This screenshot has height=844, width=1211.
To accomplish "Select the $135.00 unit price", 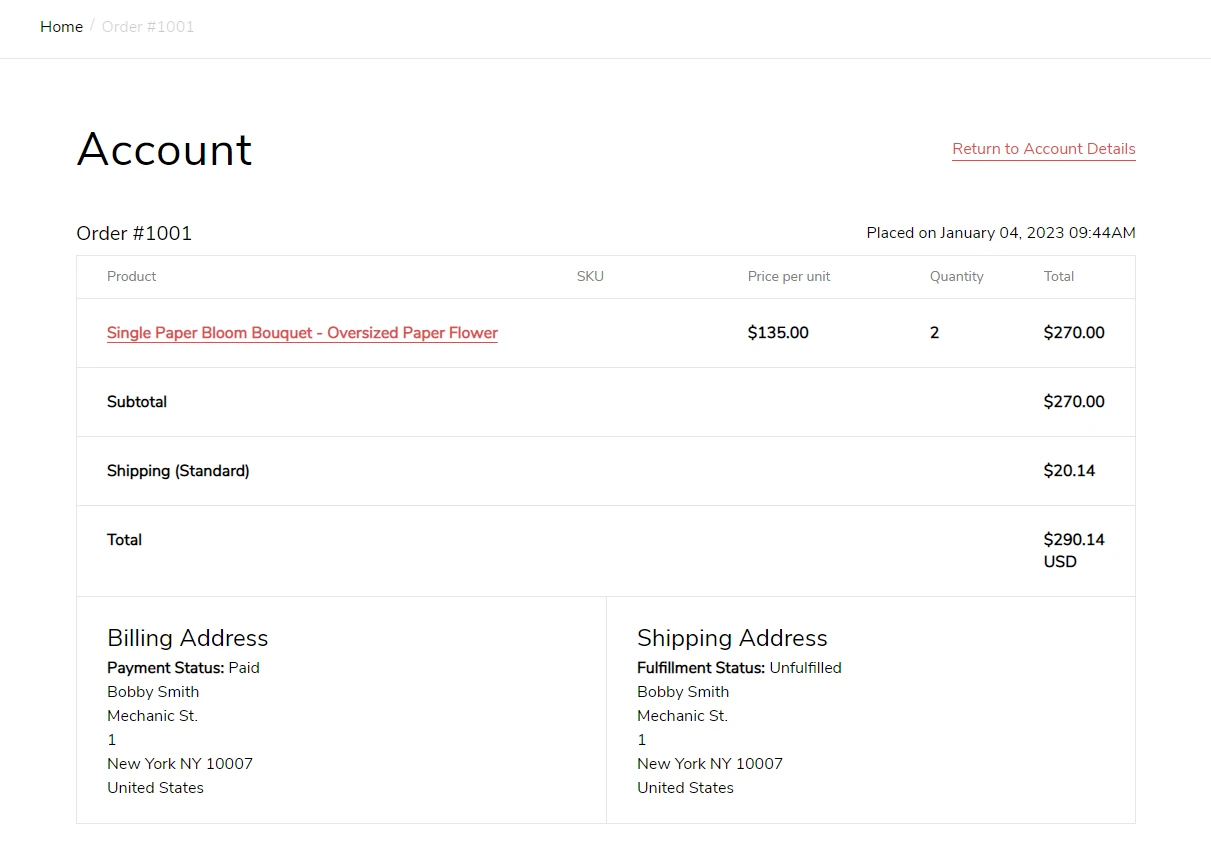I will pyautogui.click(x=778, y=333).
